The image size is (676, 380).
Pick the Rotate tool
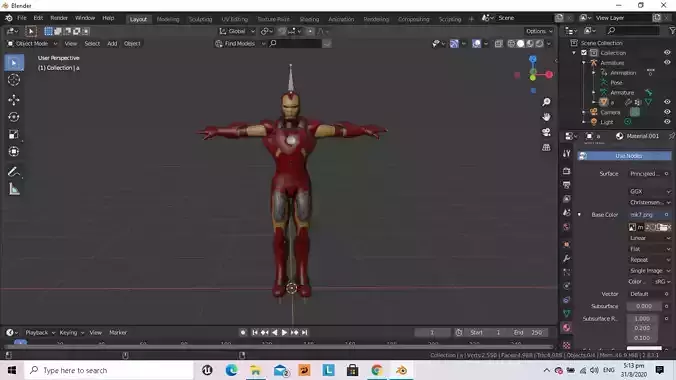14,117
